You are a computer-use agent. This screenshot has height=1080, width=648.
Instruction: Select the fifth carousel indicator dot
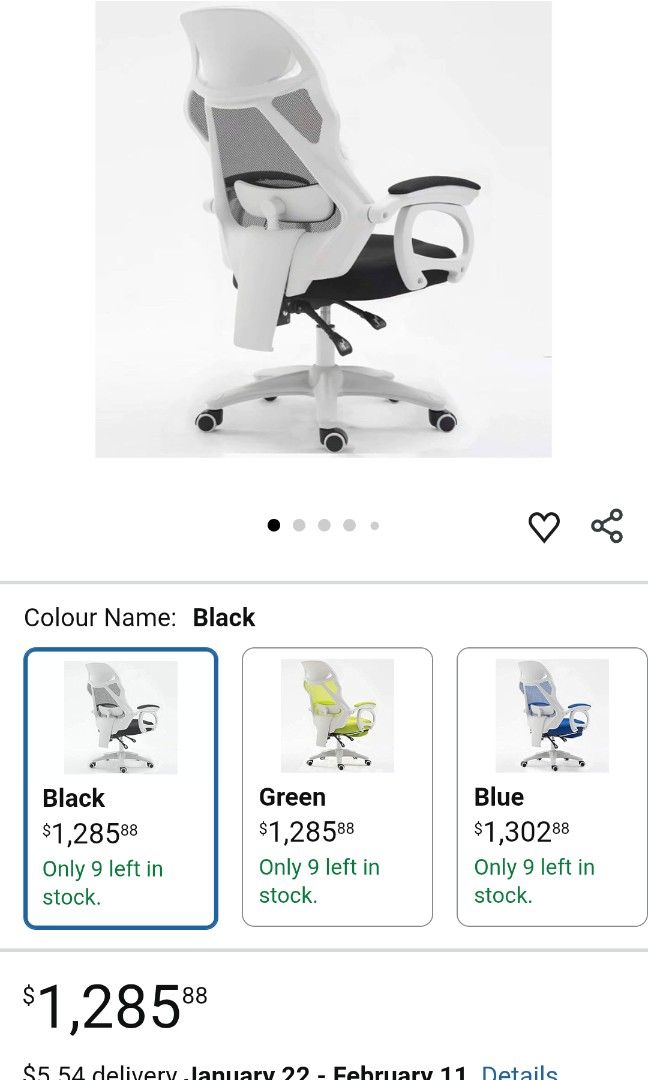point(374,524)
